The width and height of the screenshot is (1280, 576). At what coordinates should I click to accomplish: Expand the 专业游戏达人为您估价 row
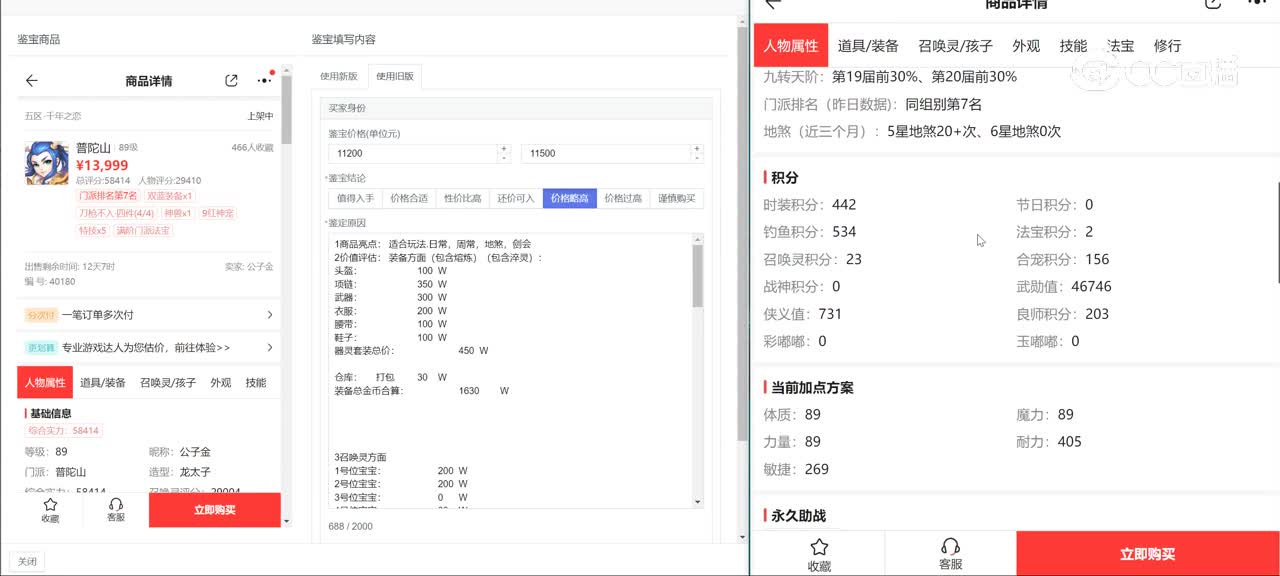(150, 348)
